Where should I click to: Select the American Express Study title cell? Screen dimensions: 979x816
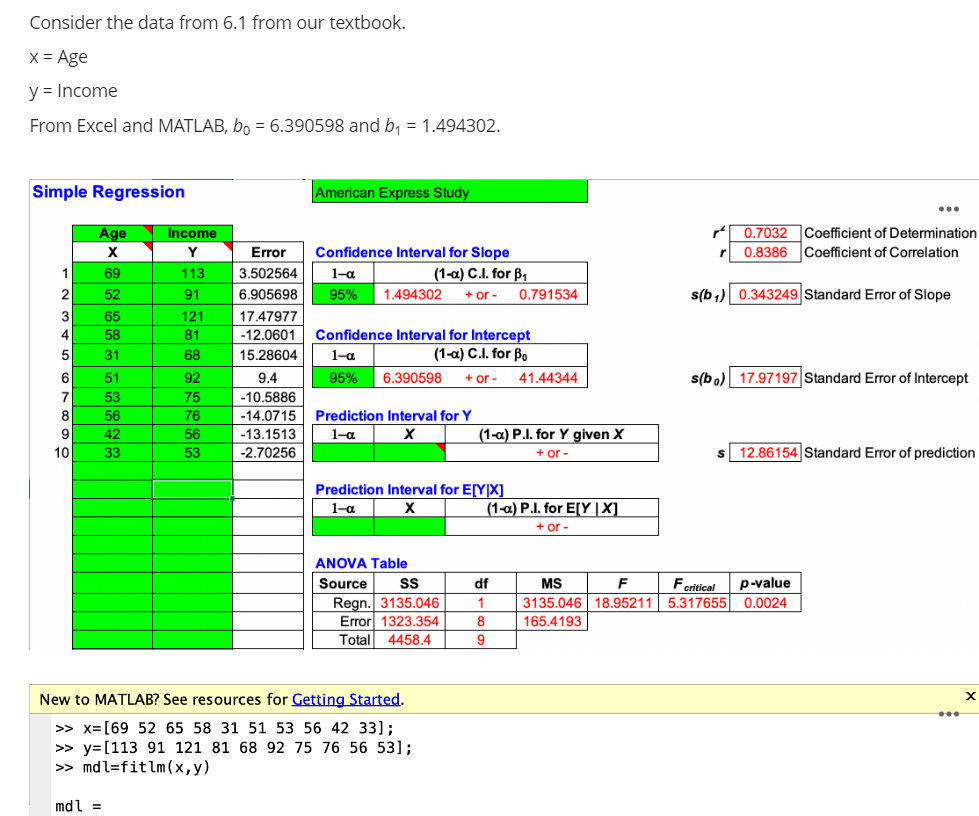coord(450,191)
